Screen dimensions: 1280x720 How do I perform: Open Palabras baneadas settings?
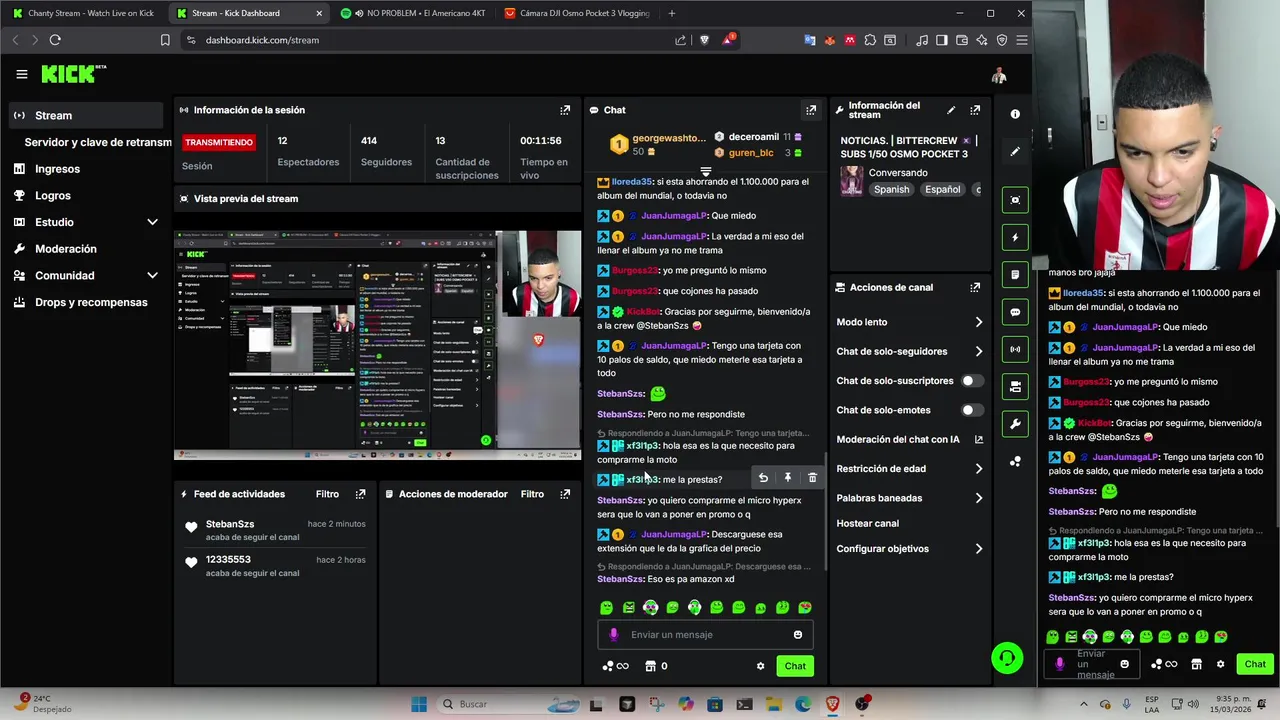(909, 498)
